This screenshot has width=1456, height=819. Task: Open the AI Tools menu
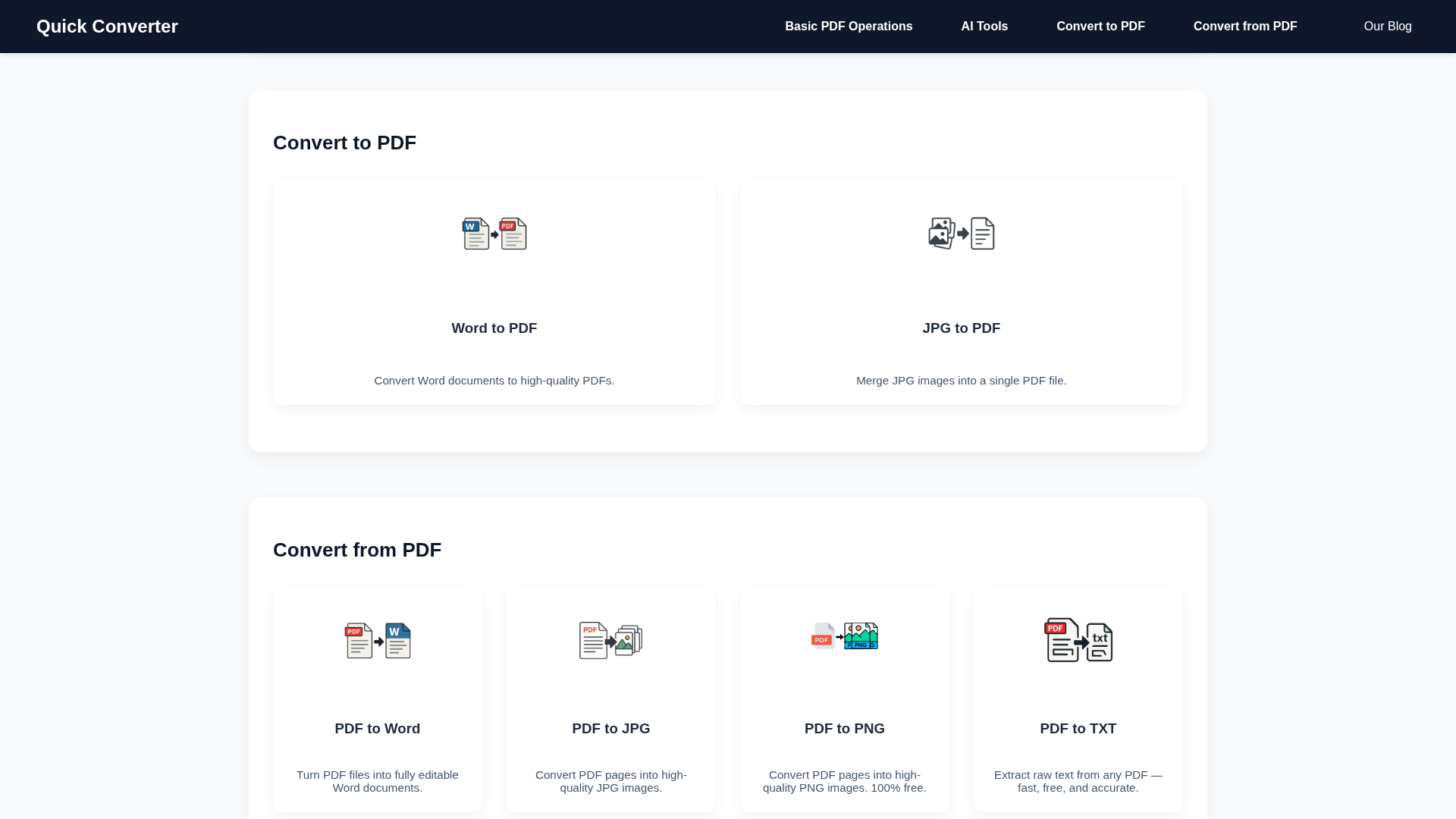[984, 27]
